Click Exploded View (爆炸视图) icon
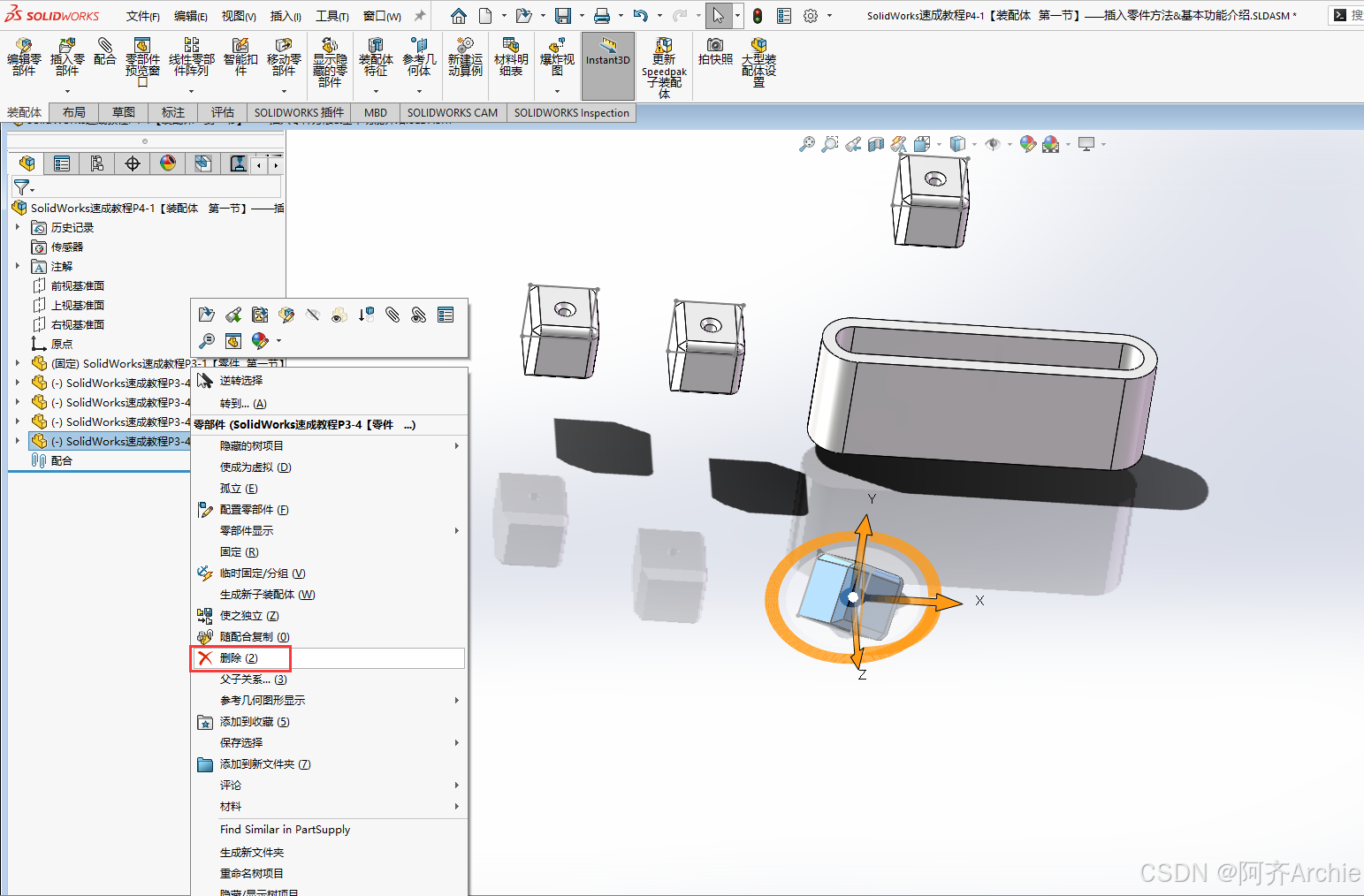The image size is (1364, 896). tap(557, 57)
